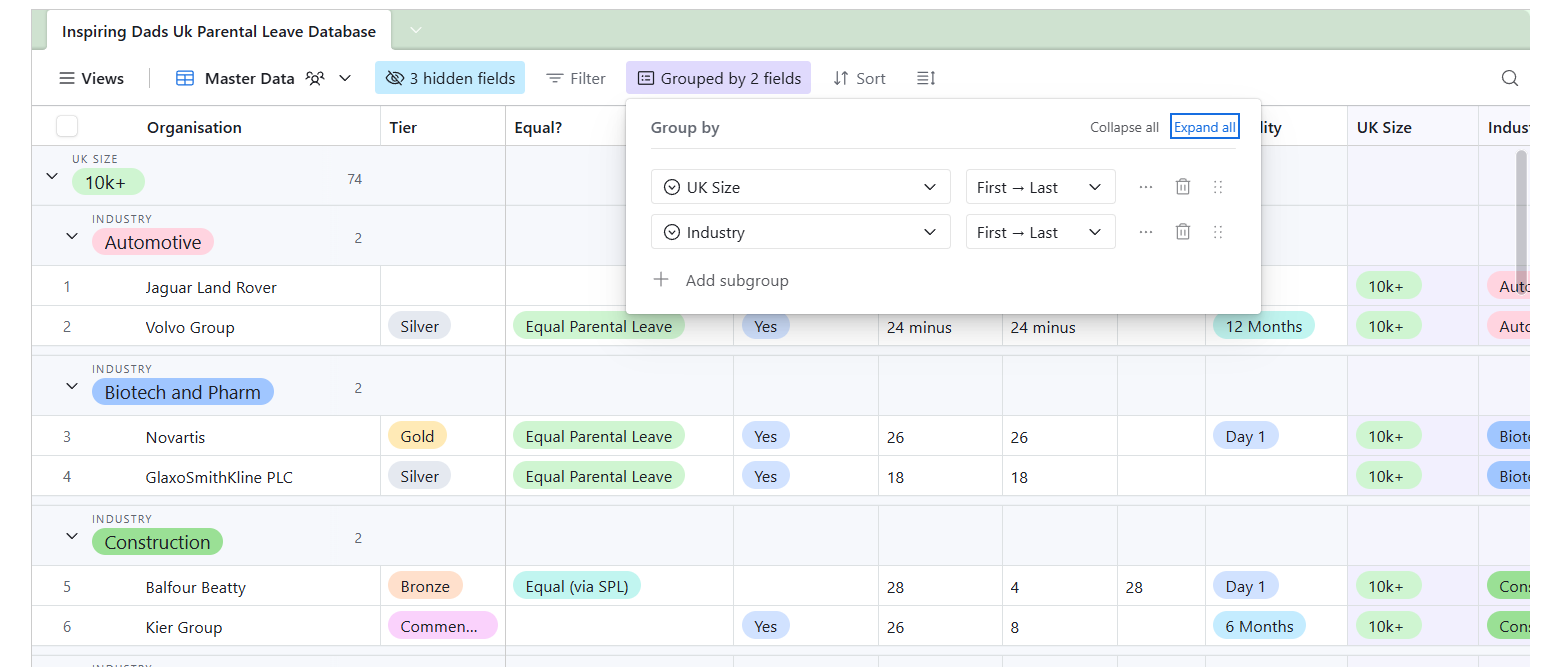Toggle the select-all rows checkbox

point(67,126)
